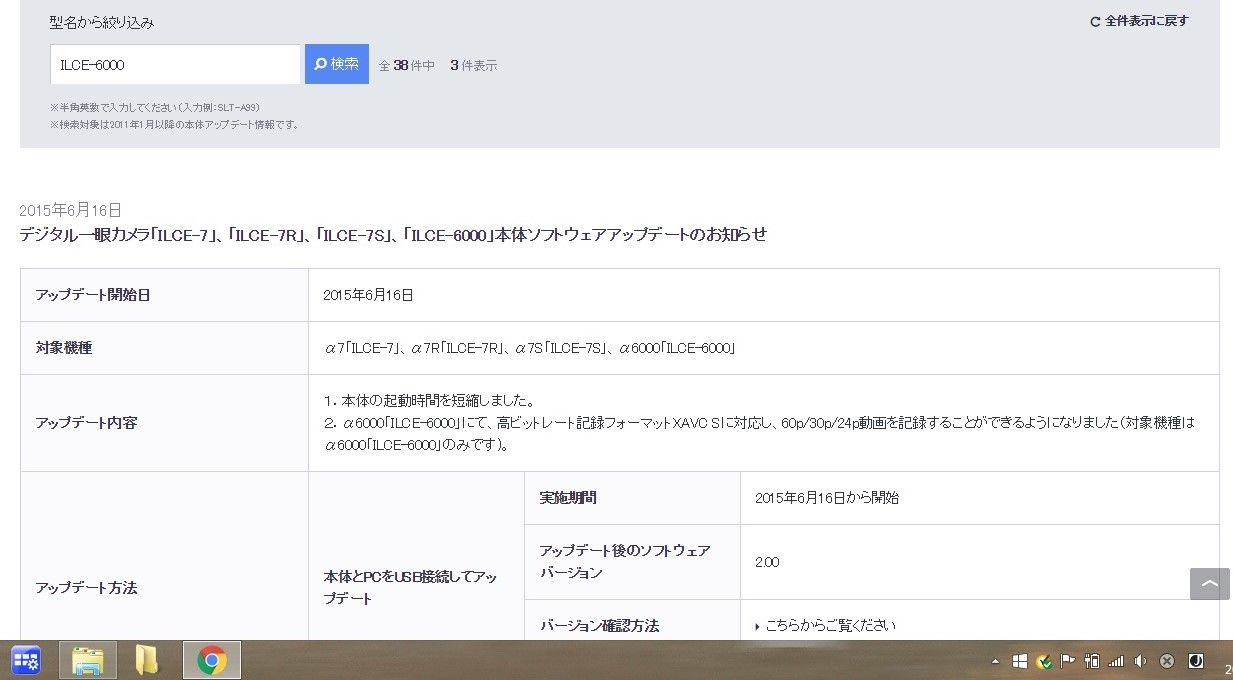This screenshot has height=680, width=1233.
Task: Click アップデート後のソフトウェアバージョン label
Action: point(625,562)
